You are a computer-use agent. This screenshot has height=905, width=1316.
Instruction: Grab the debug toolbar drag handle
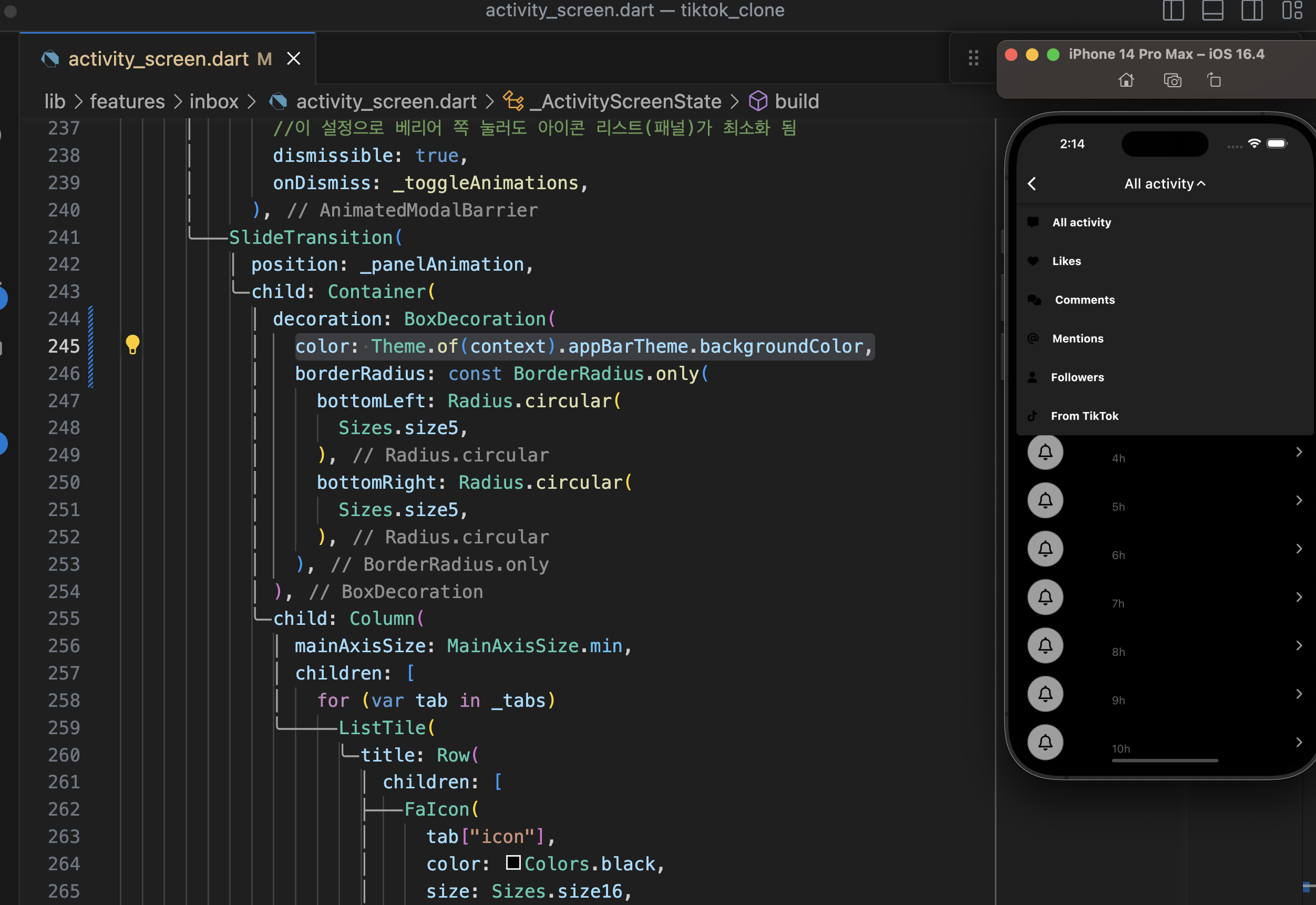[x=973, y=58]
